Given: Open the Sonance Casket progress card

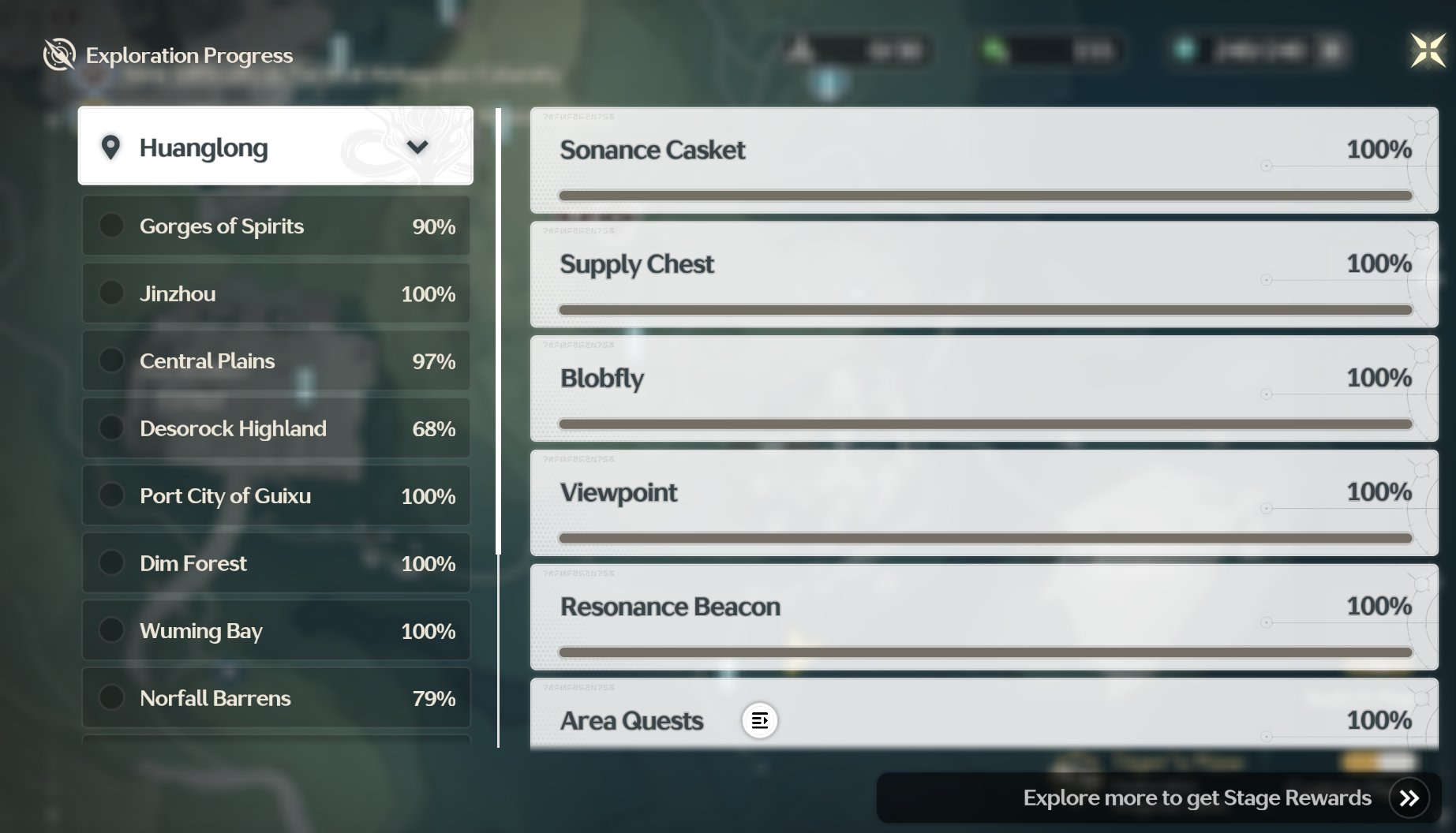Looking at the screenshot, I should tap(984, 160).
